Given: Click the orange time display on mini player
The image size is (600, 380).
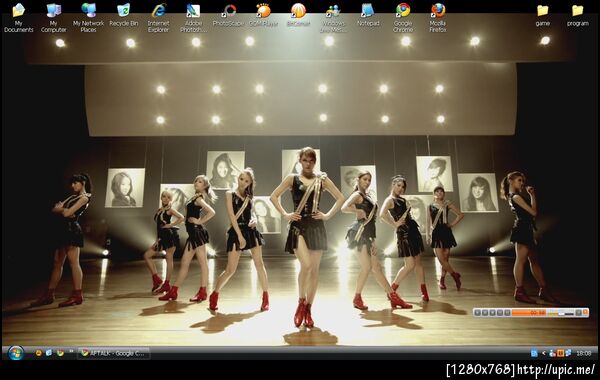Looking at the screenshot, I should tap(529, 313).
